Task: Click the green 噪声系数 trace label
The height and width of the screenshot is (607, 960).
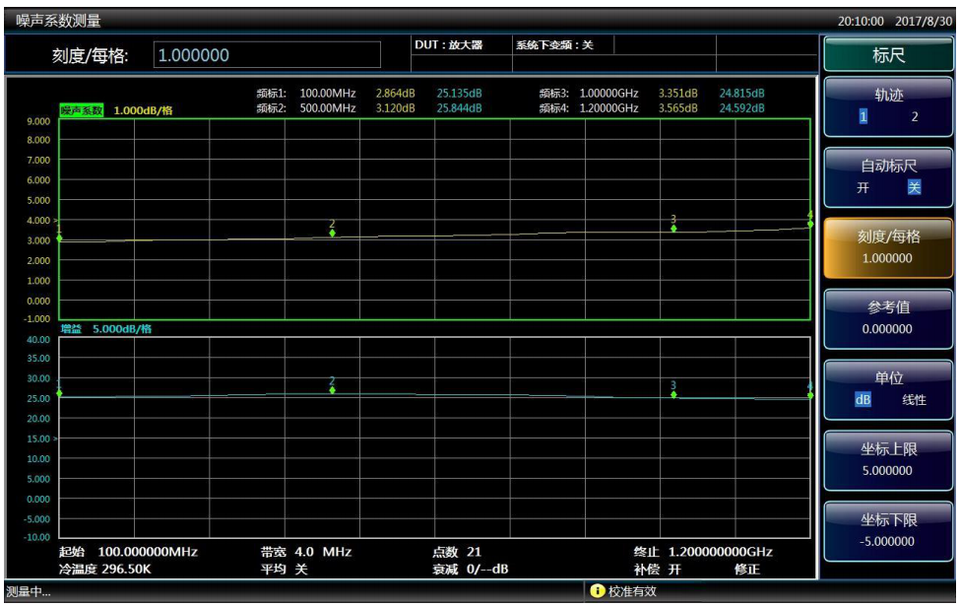Action: click(81, 110)
